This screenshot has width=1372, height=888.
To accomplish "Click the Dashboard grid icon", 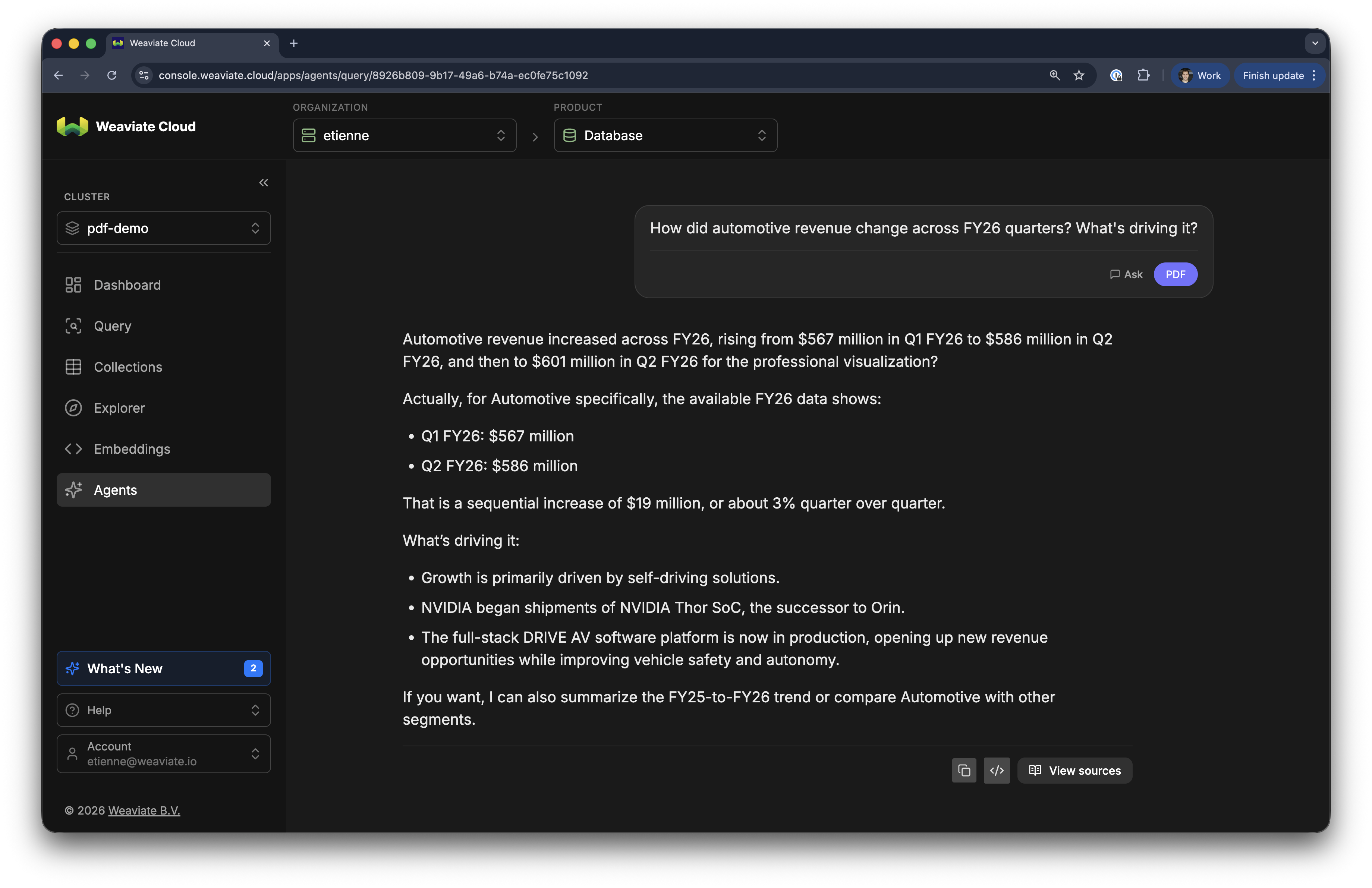I will (73, 285).
